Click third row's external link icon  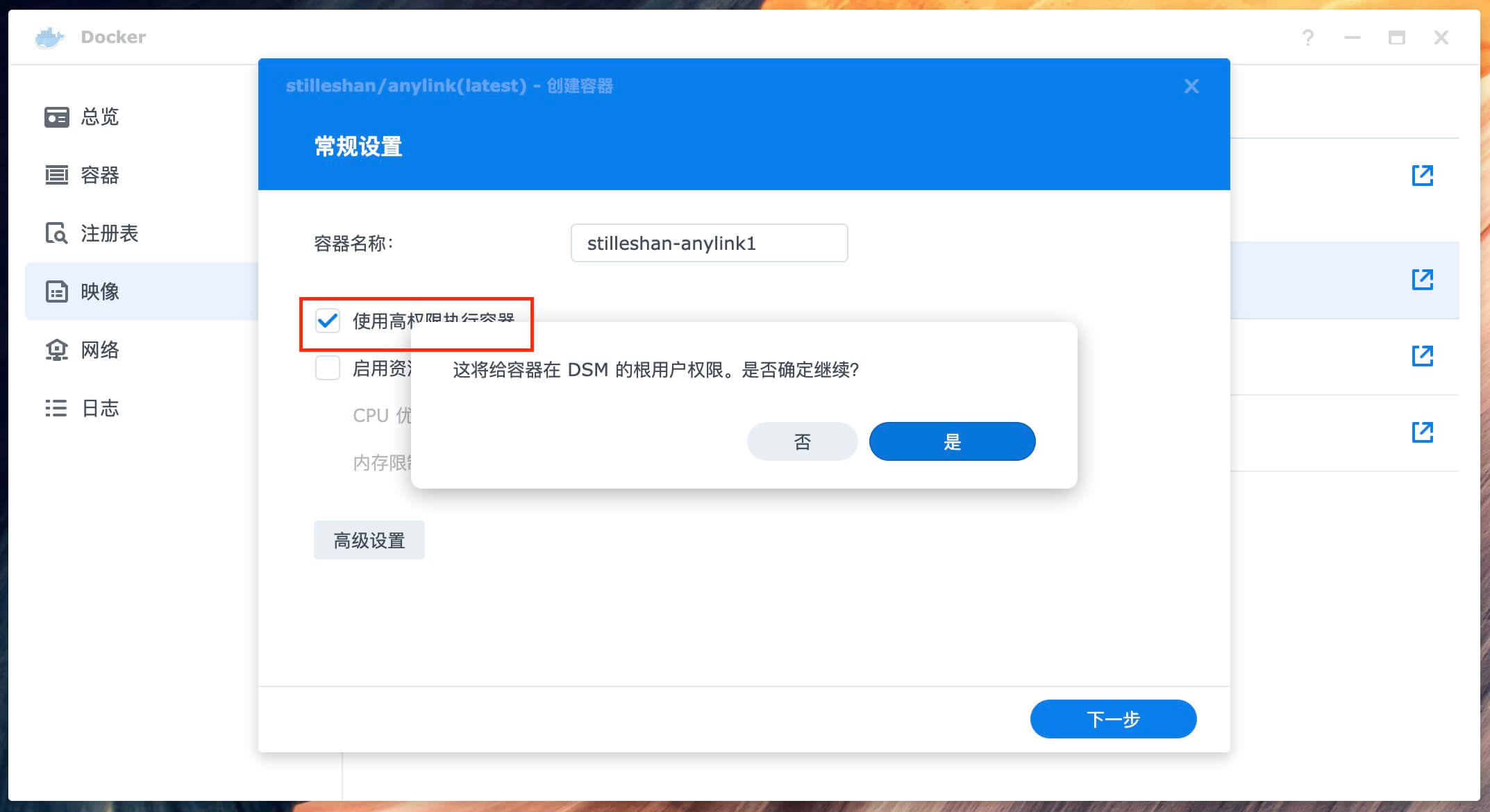pyautogui.click(x=1422, y=356)
